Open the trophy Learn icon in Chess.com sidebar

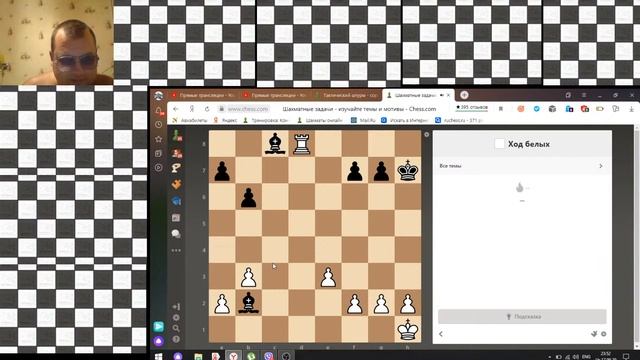click(x=176, y=168)
